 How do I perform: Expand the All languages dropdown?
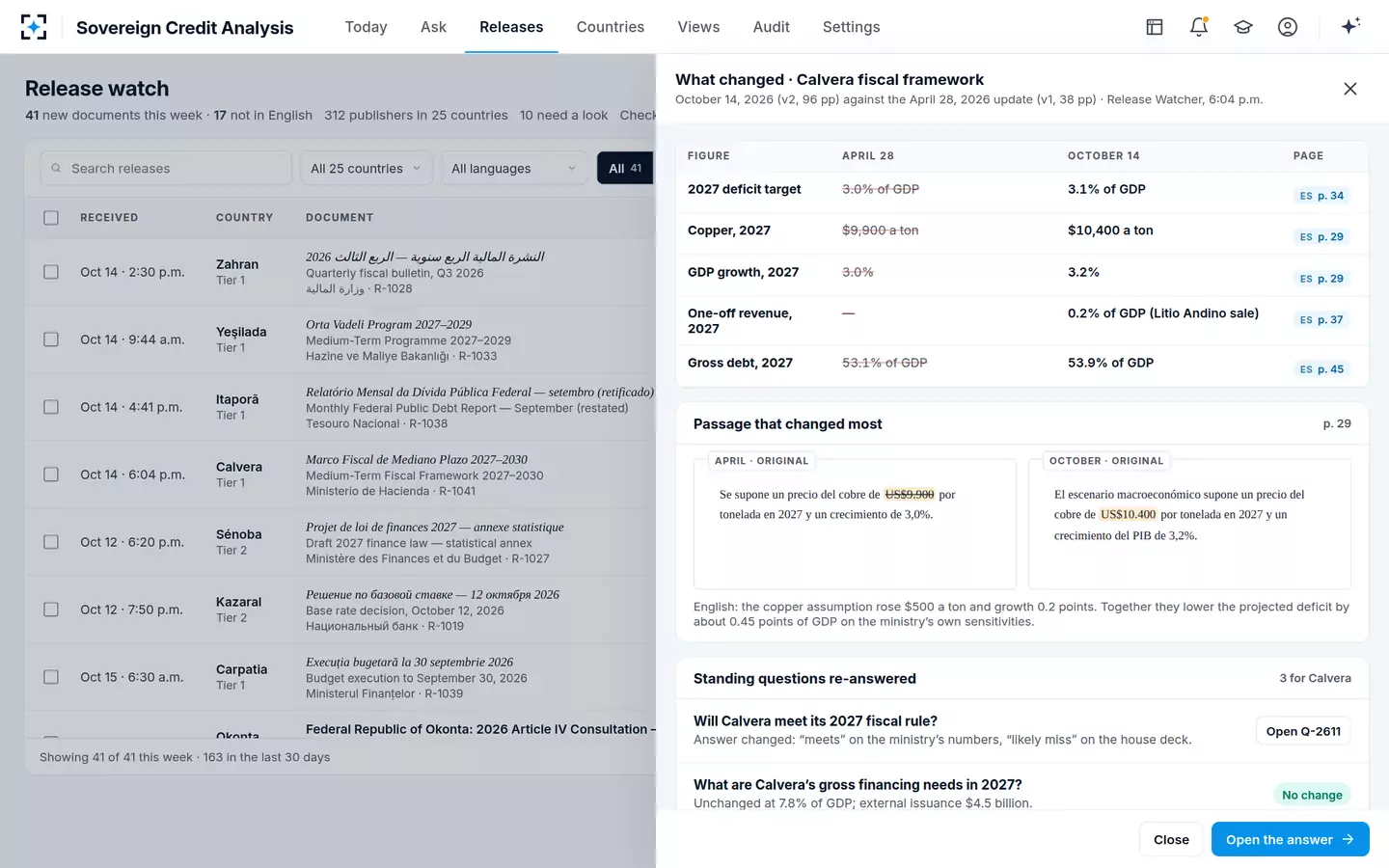[513, 168]
